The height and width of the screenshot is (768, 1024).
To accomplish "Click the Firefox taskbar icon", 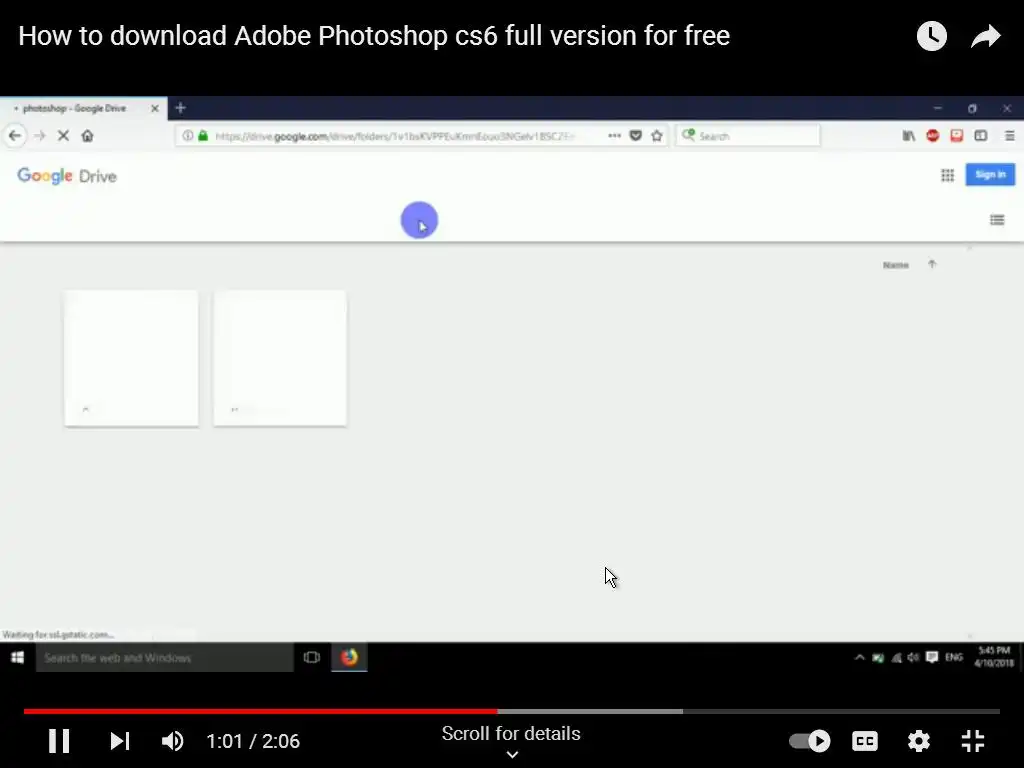I will click(x=349, y=658).
